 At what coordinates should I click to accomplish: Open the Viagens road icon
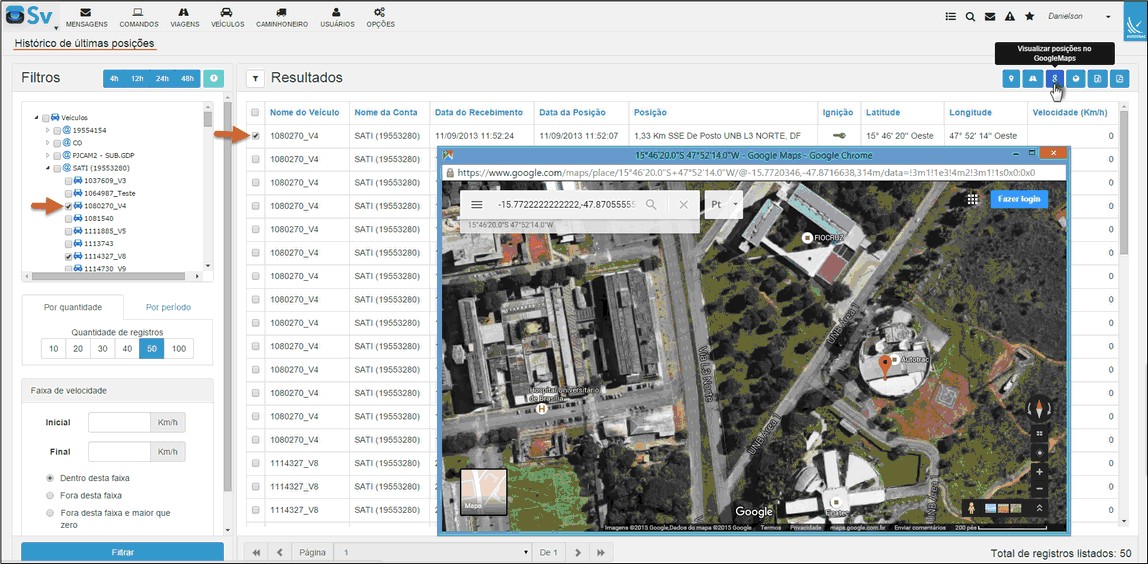click(x=184, y=12)
